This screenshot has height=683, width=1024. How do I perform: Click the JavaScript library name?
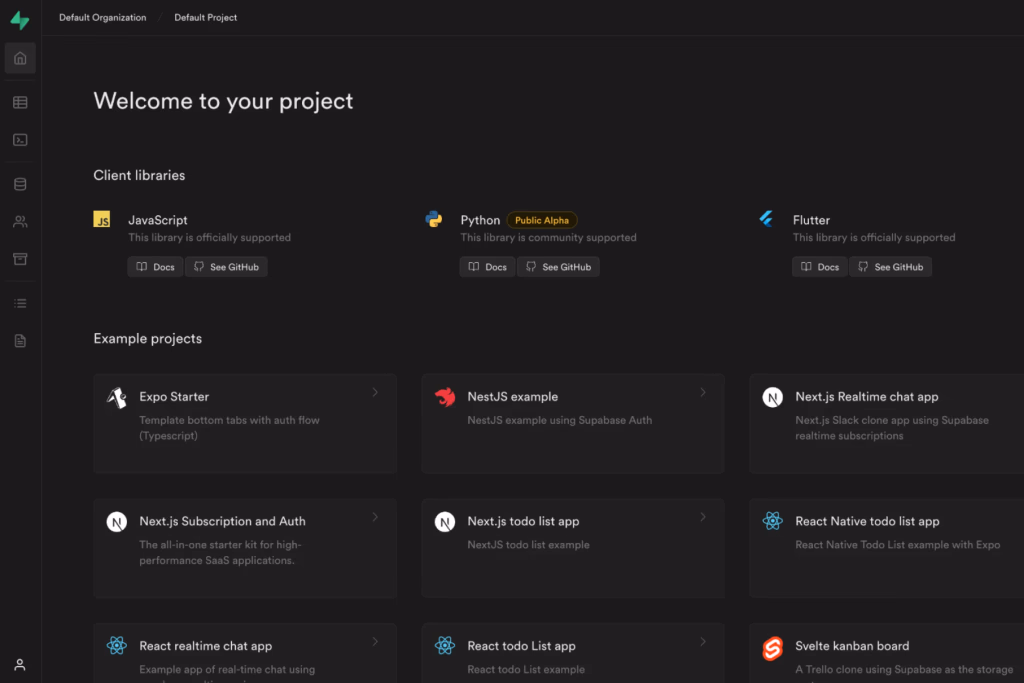coord(158,221)
